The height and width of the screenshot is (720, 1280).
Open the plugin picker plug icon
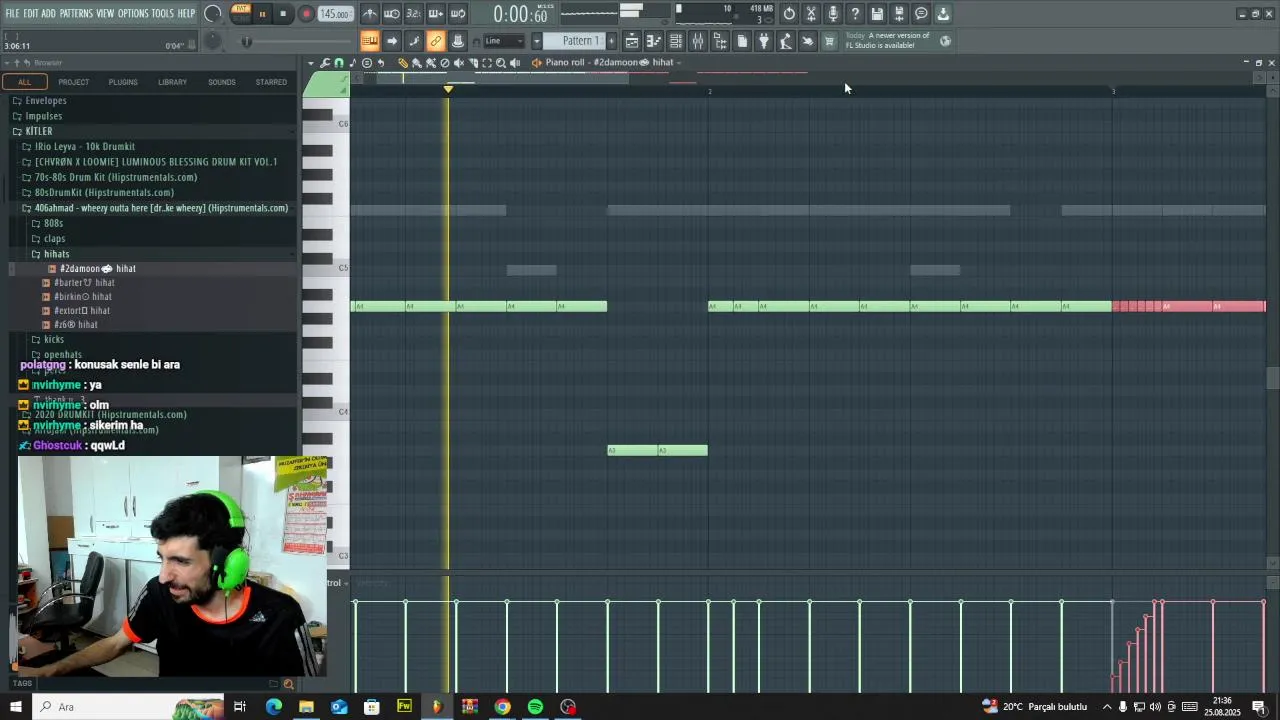click(764, 41)
